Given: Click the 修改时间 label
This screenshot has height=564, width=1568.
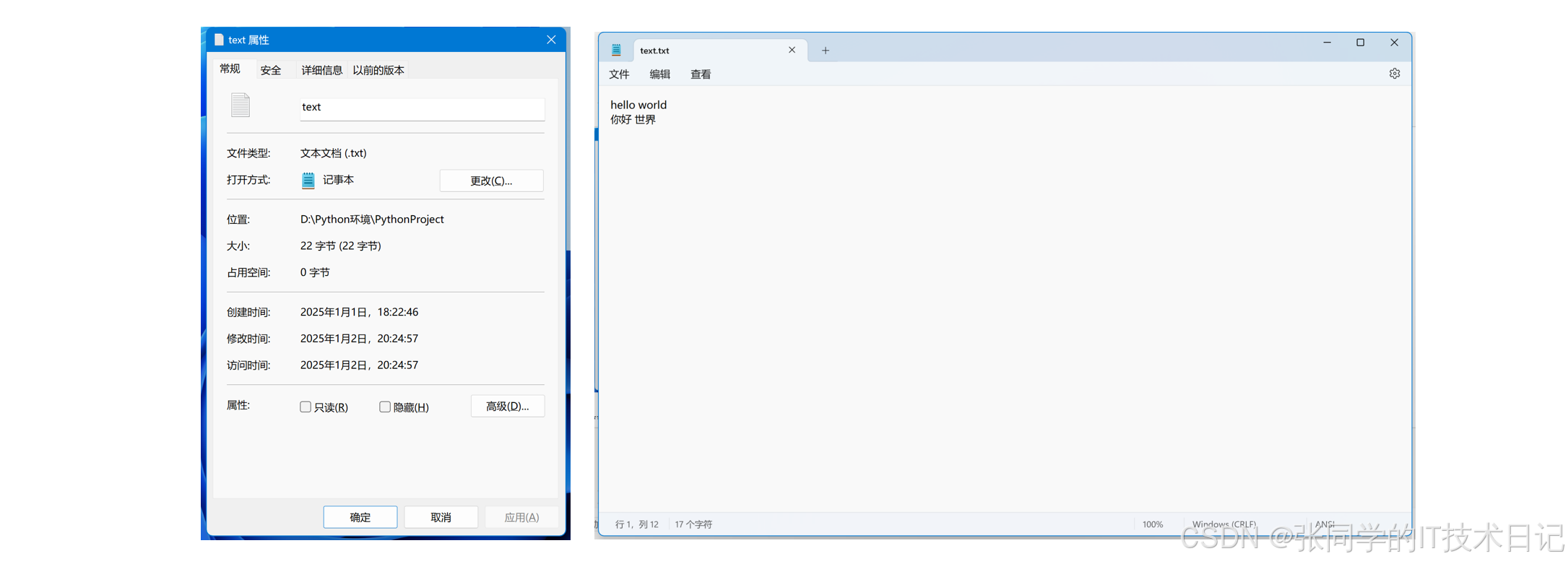Looking at the screenshot, I should coord(248,339).
